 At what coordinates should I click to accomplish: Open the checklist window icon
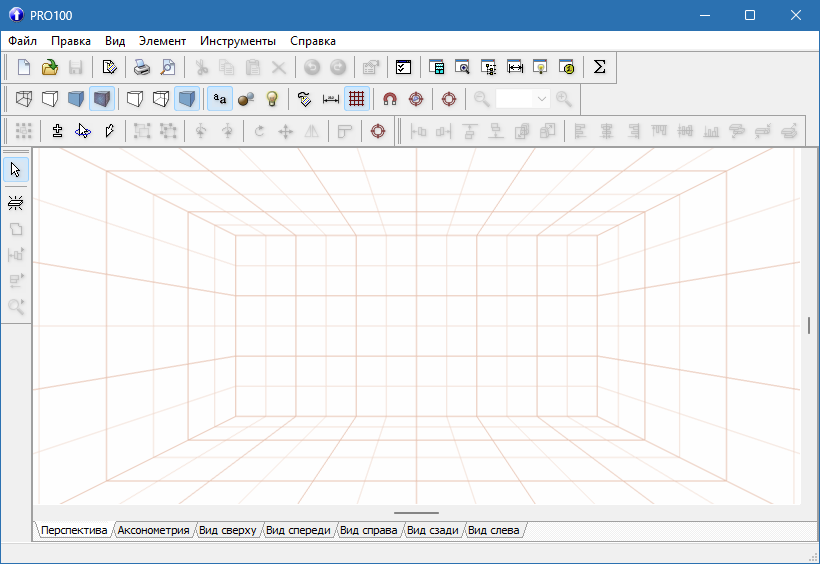click(x=403, y=67)
